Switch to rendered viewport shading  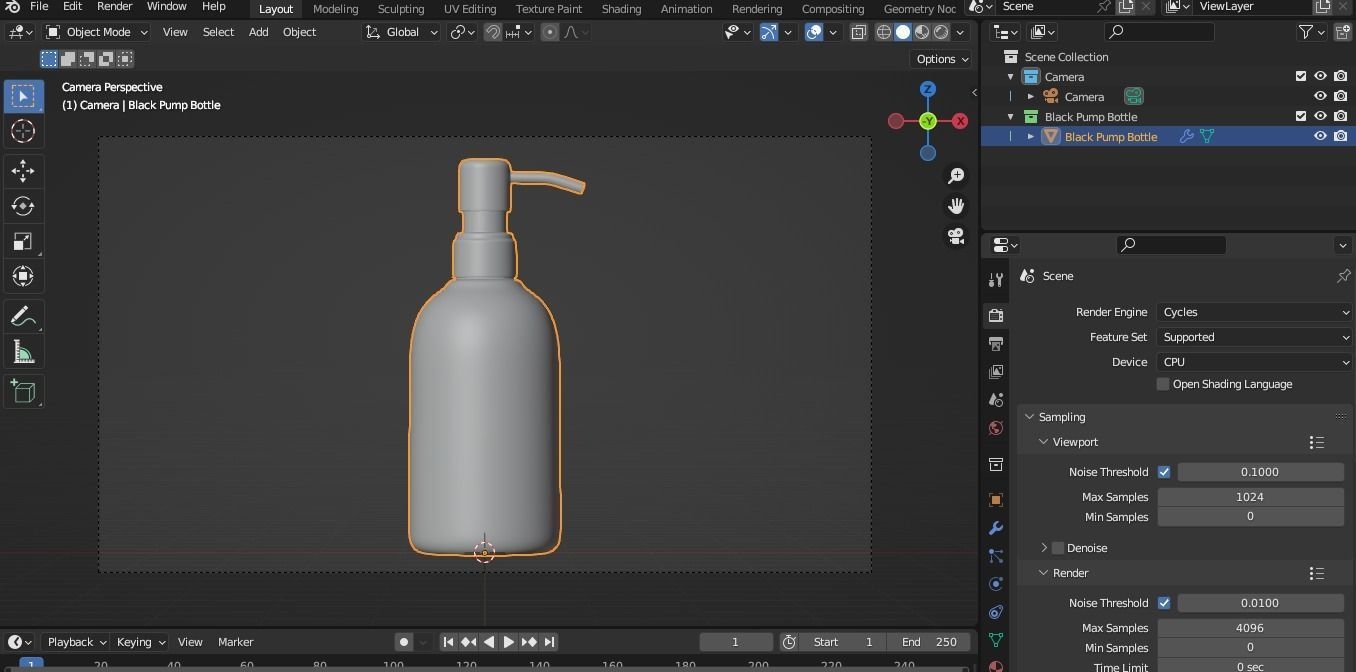click(941, 32)
